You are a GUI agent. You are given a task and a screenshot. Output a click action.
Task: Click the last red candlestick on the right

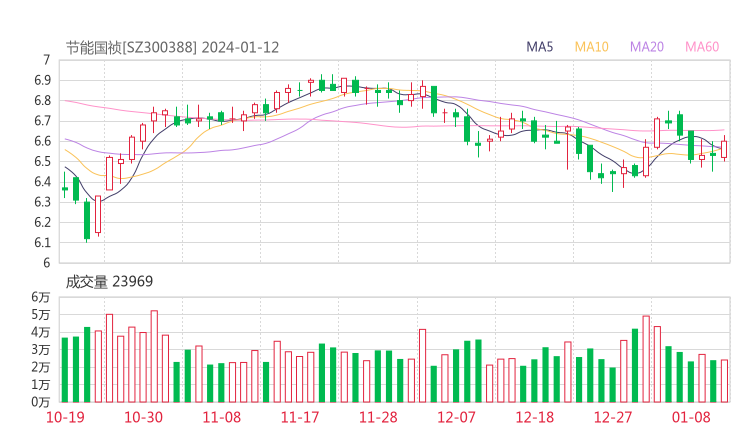[x=724, y=149]
